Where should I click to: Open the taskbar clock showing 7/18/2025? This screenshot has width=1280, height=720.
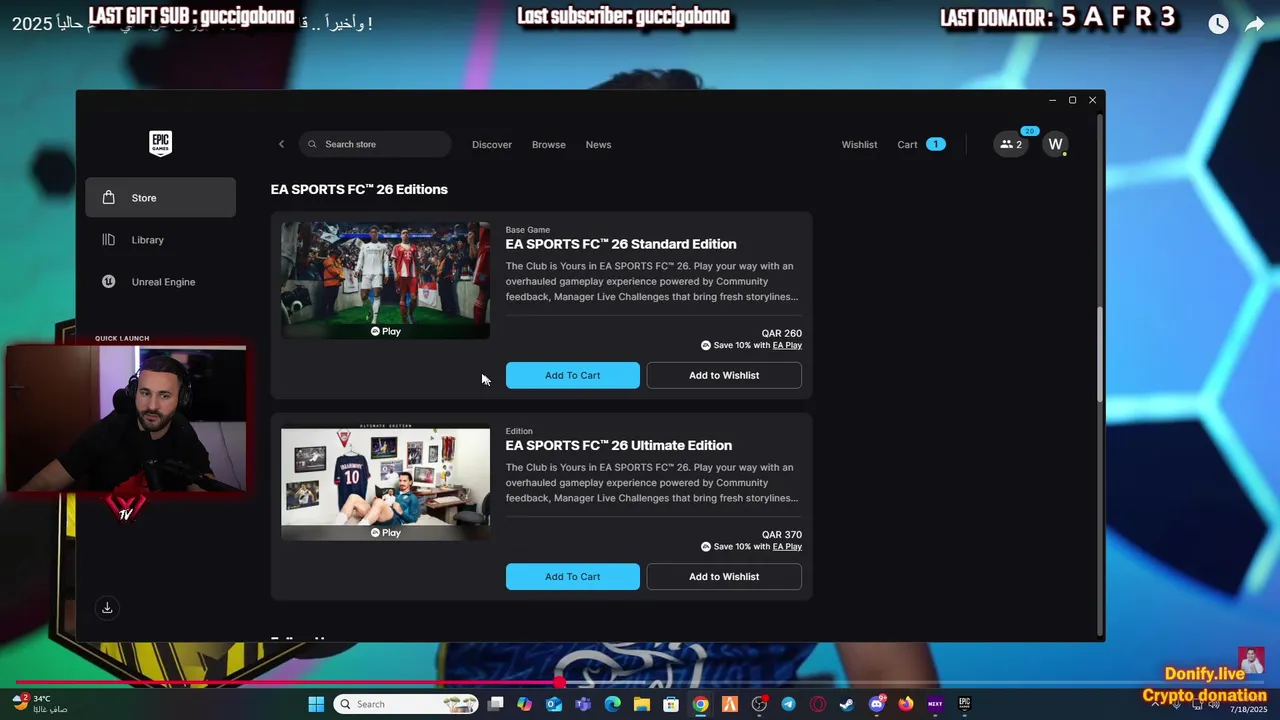[x=1248, y=709]
